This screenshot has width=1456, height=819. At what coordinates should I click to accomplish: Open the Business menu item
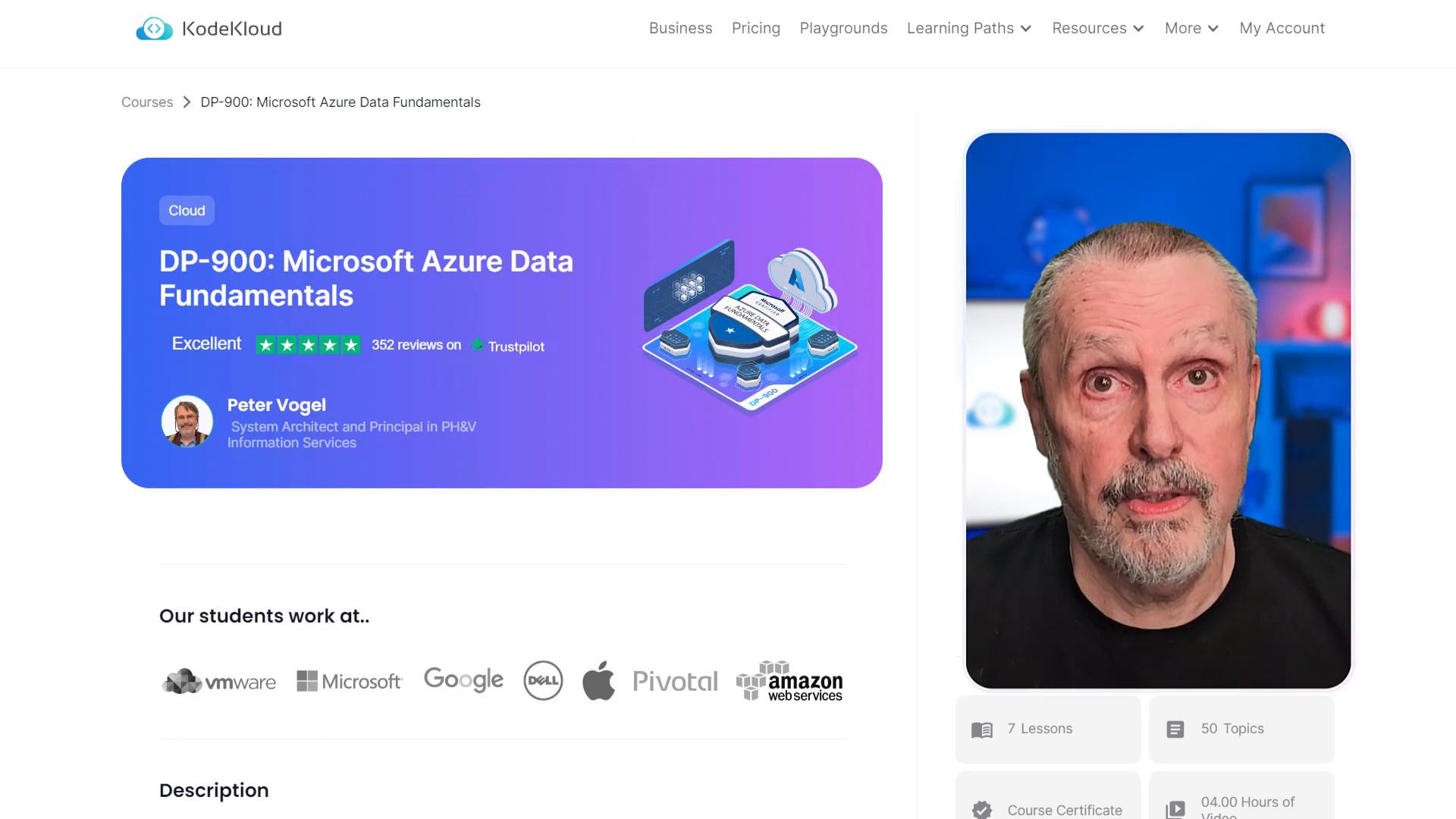tap(680, 28)
